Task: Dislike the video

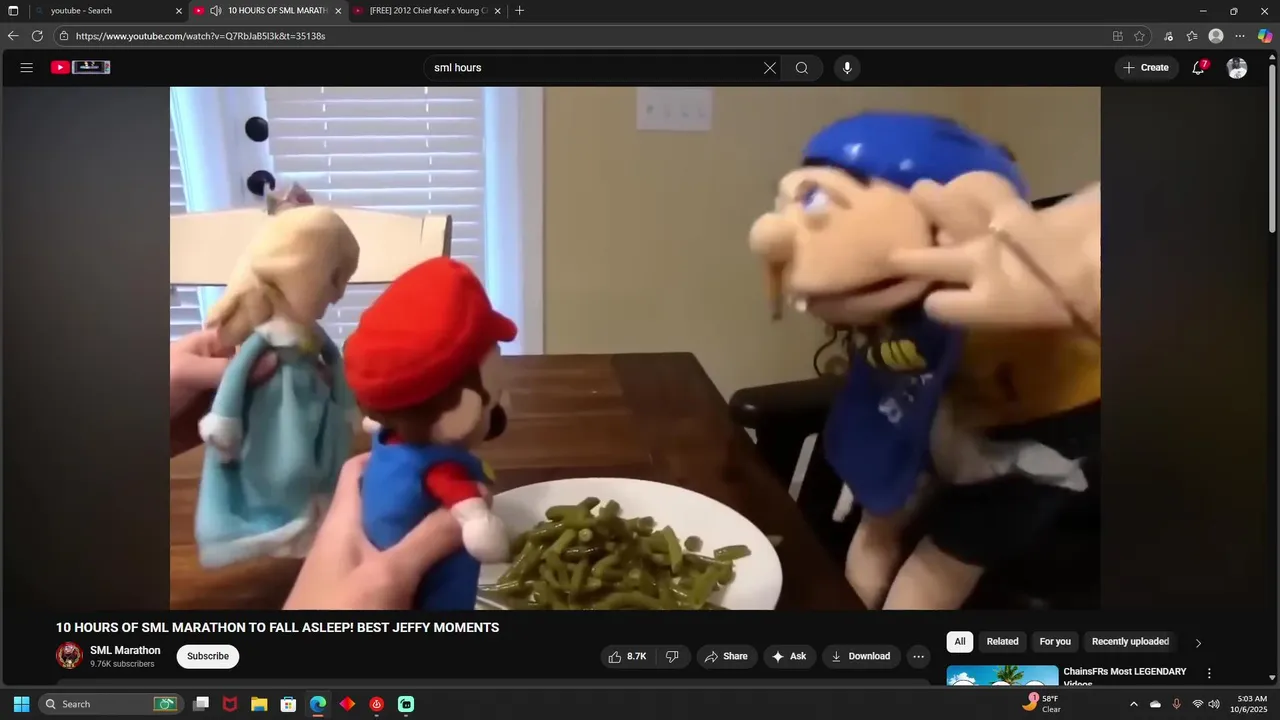Action: 672,656
